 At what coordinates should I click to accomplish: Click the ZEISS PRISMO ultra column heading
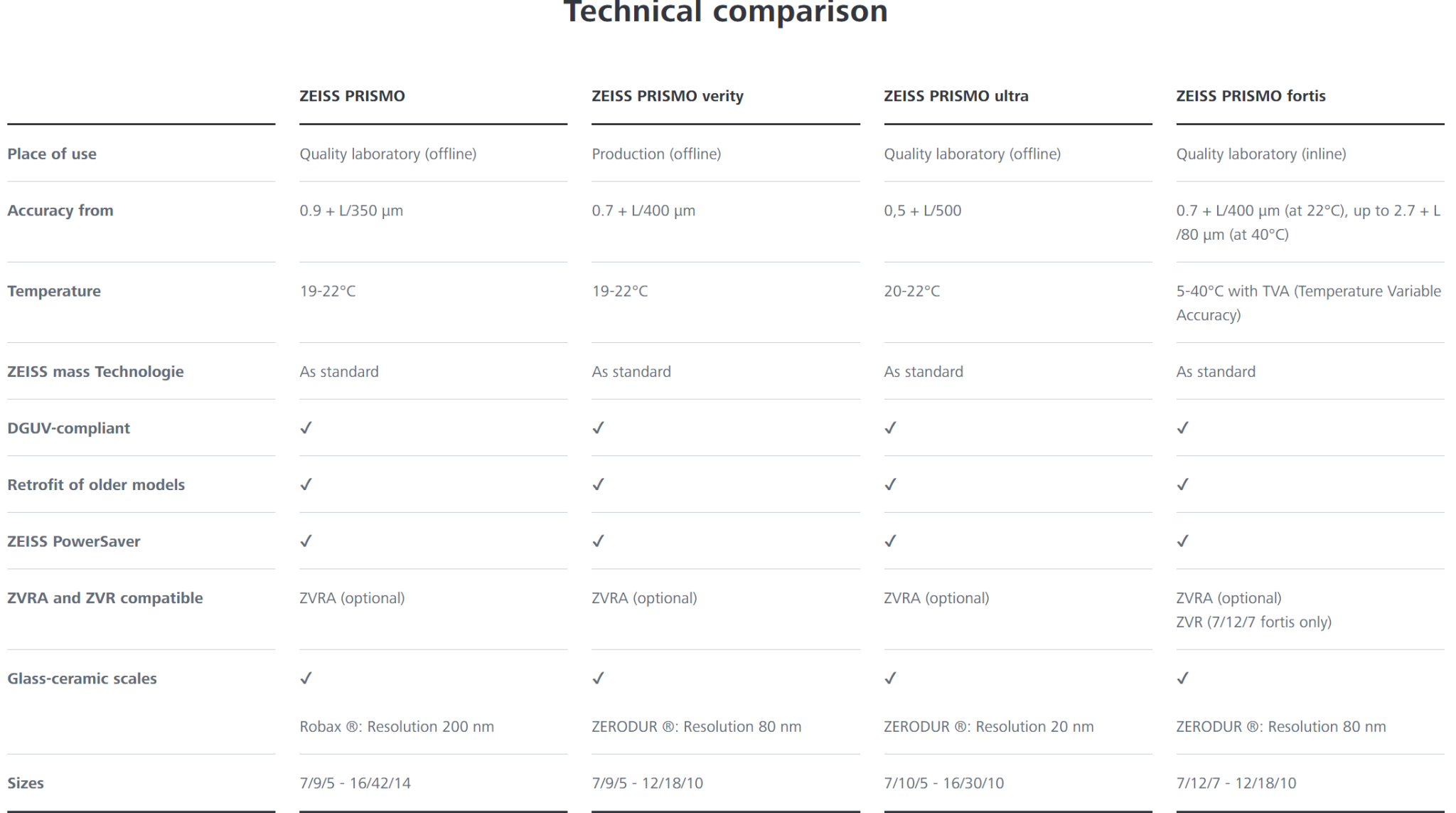[955, 96]
